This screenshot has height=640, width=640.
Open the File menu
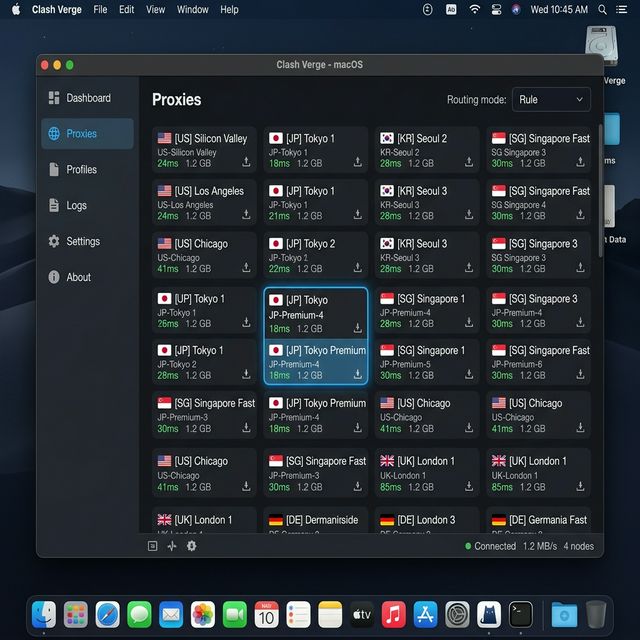pyautogui.click(x=100, y=9)
